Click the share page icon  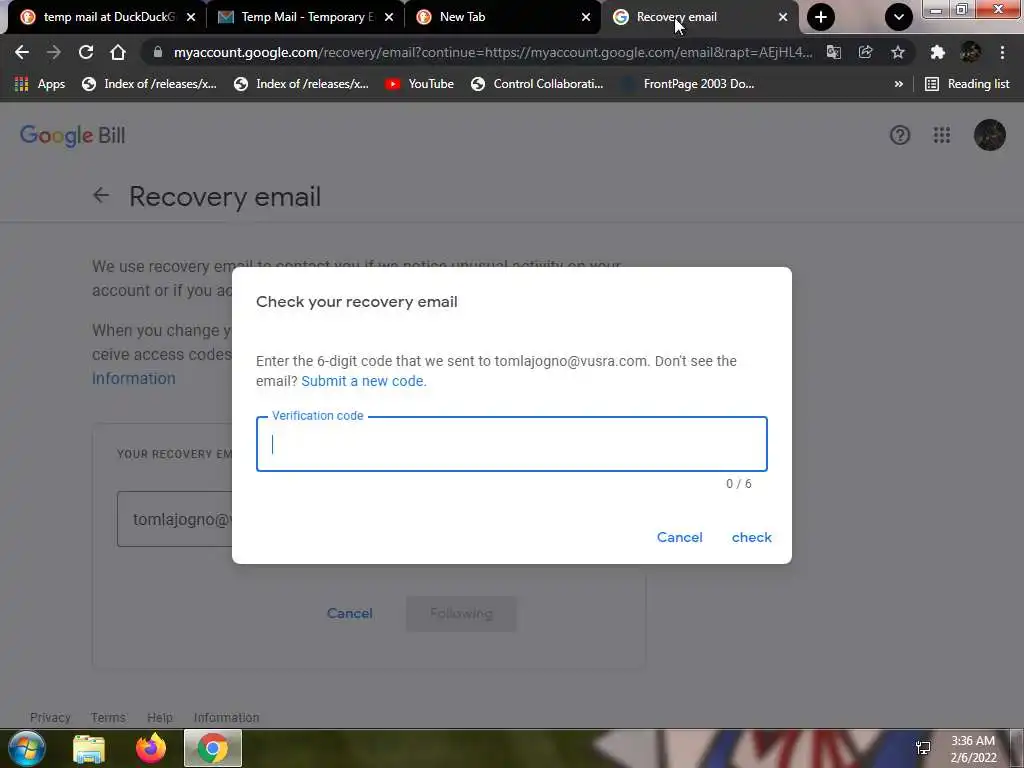865,52
